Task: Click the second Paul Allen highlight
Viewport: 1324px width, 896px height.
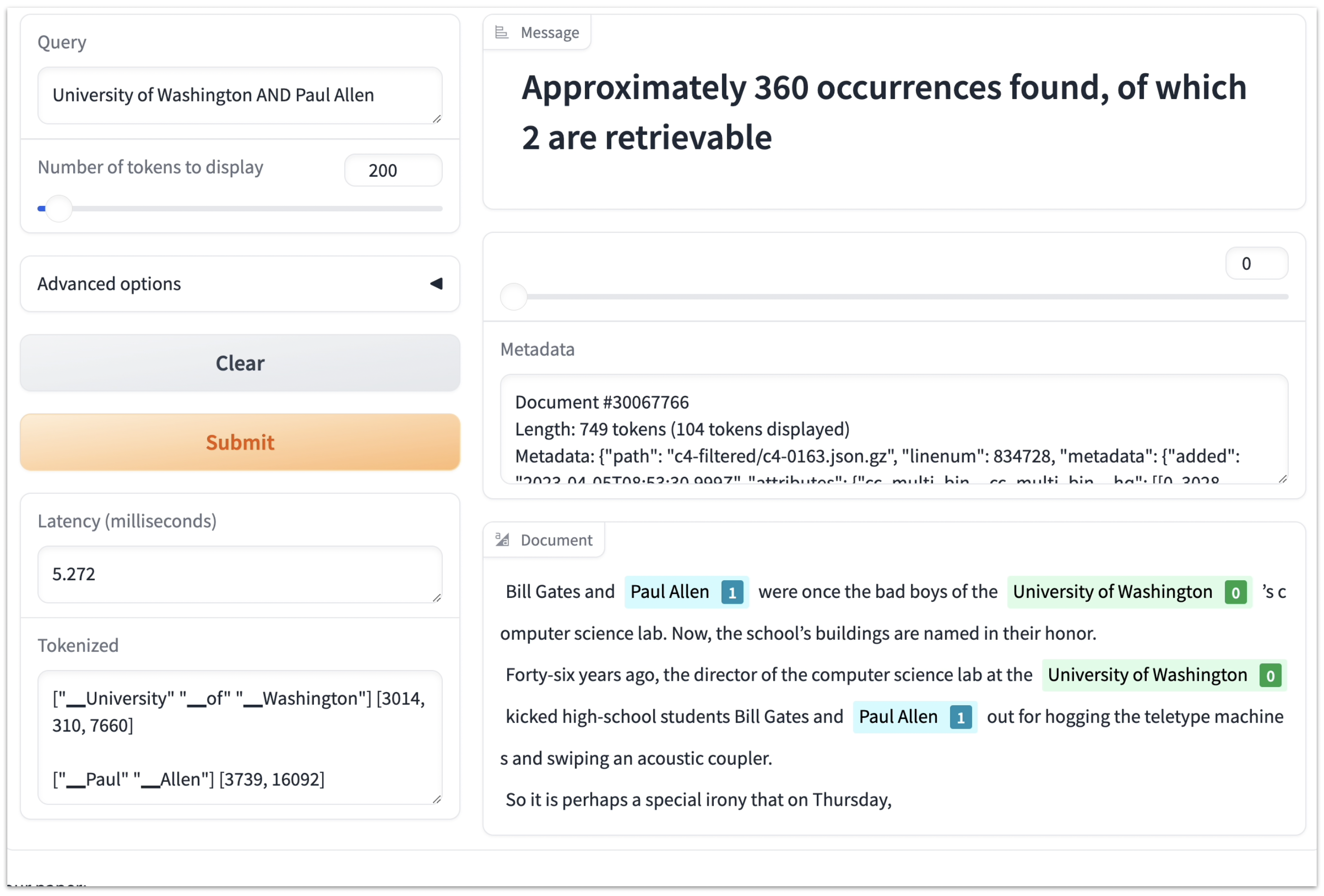Action: pos(914,716)
